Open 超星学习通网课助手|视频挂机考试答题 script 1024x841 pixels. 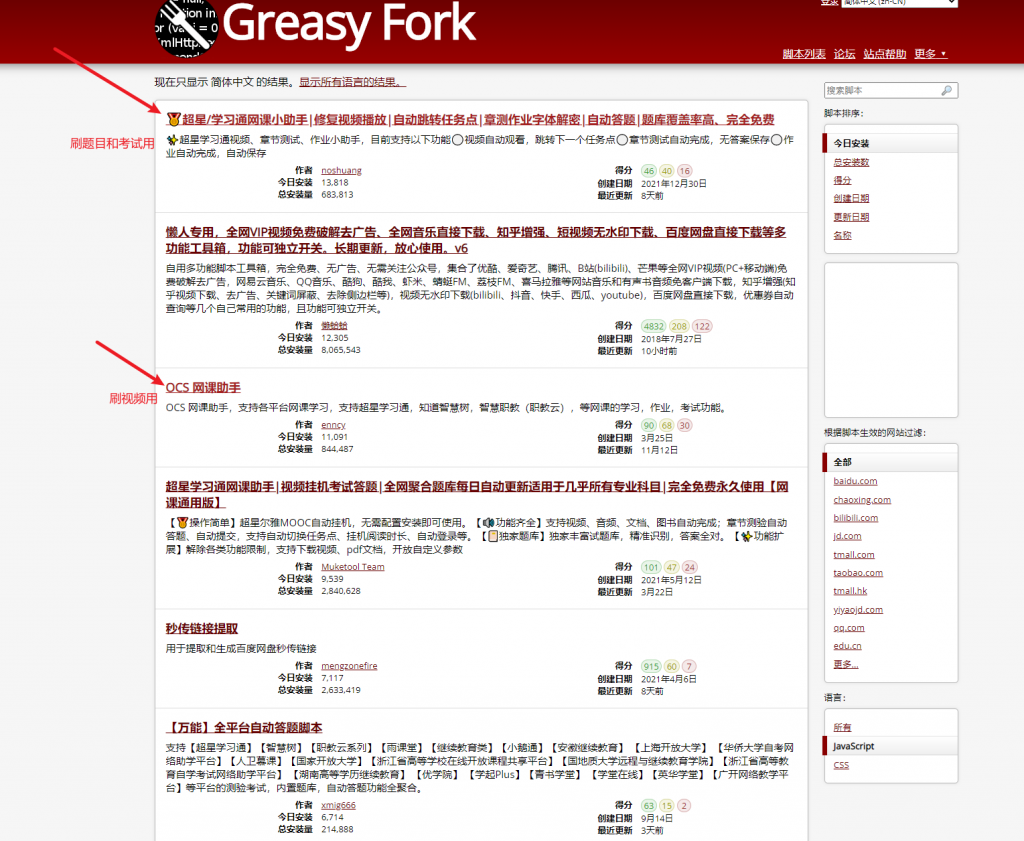click(477, 494)
